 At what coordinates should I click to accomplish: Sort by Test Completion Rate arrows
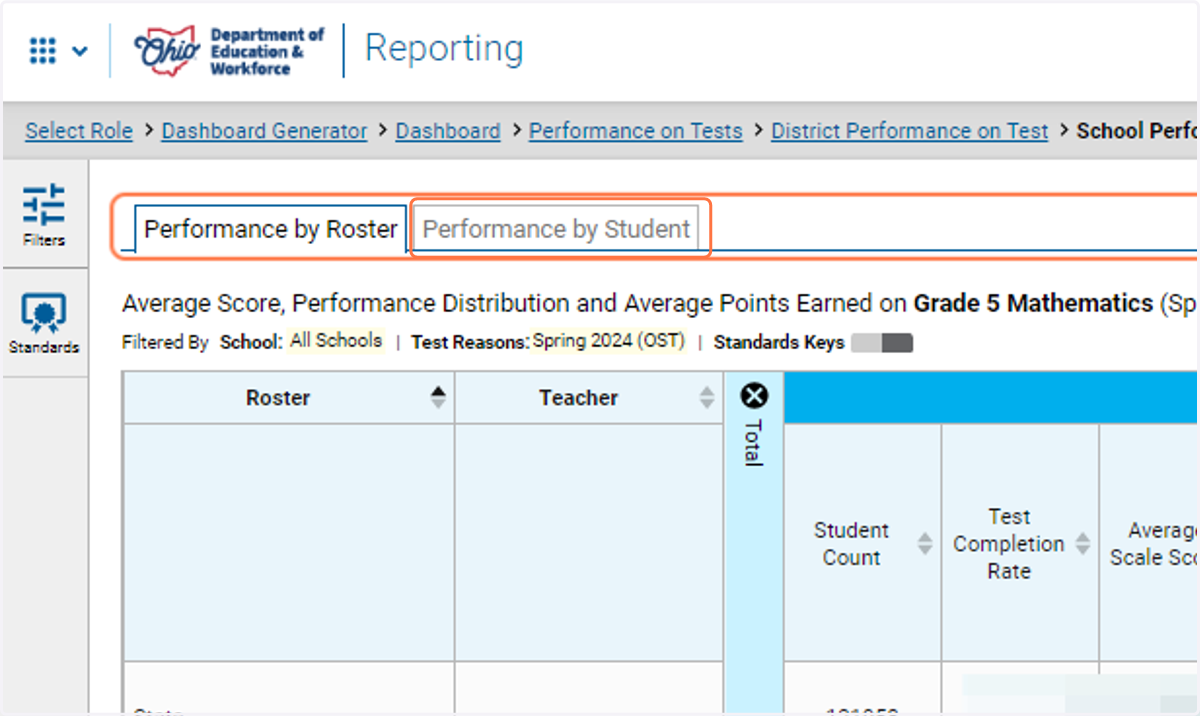tap(1082, 544)
